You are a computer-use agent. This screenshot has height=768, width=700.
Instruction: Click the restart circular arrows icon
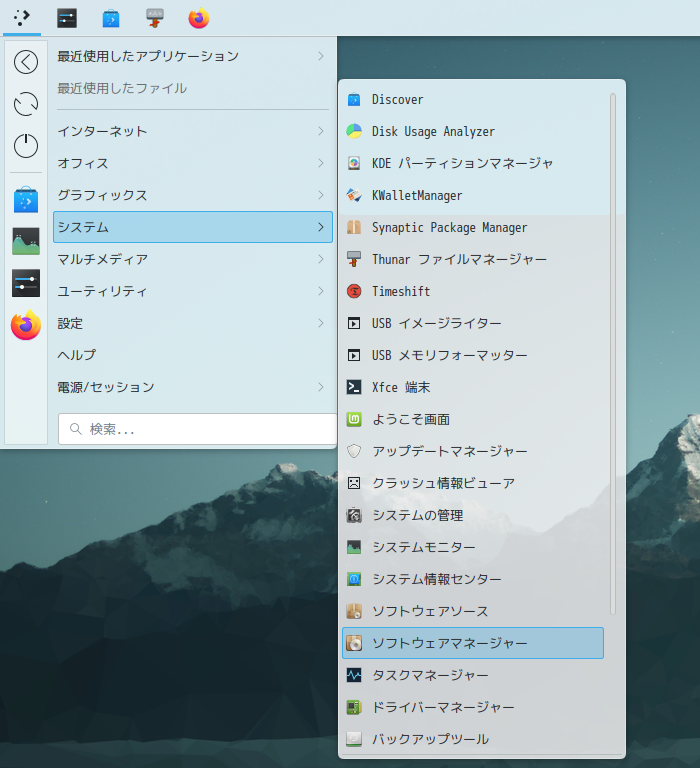coord(26,104)
